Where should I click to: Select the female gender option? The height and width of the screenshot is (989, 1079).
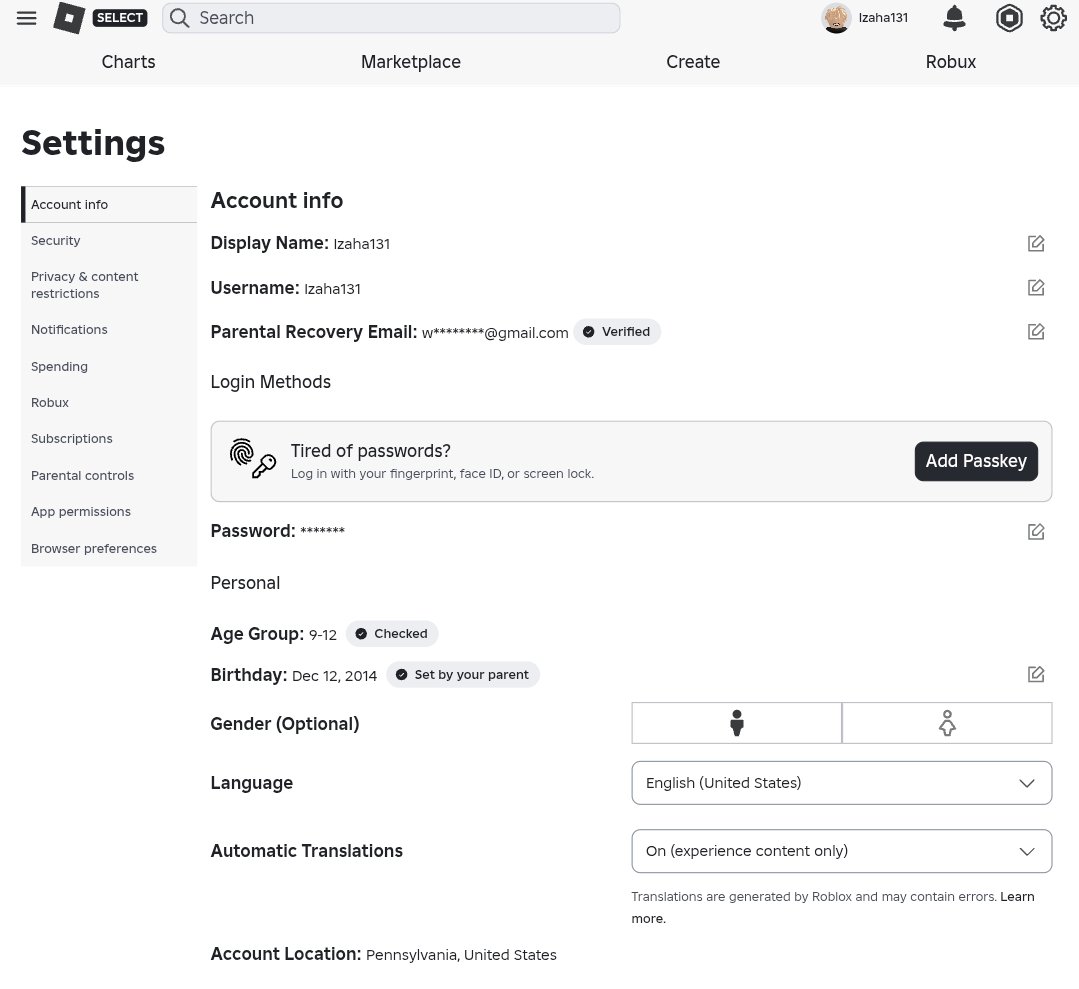click(947, 723)
